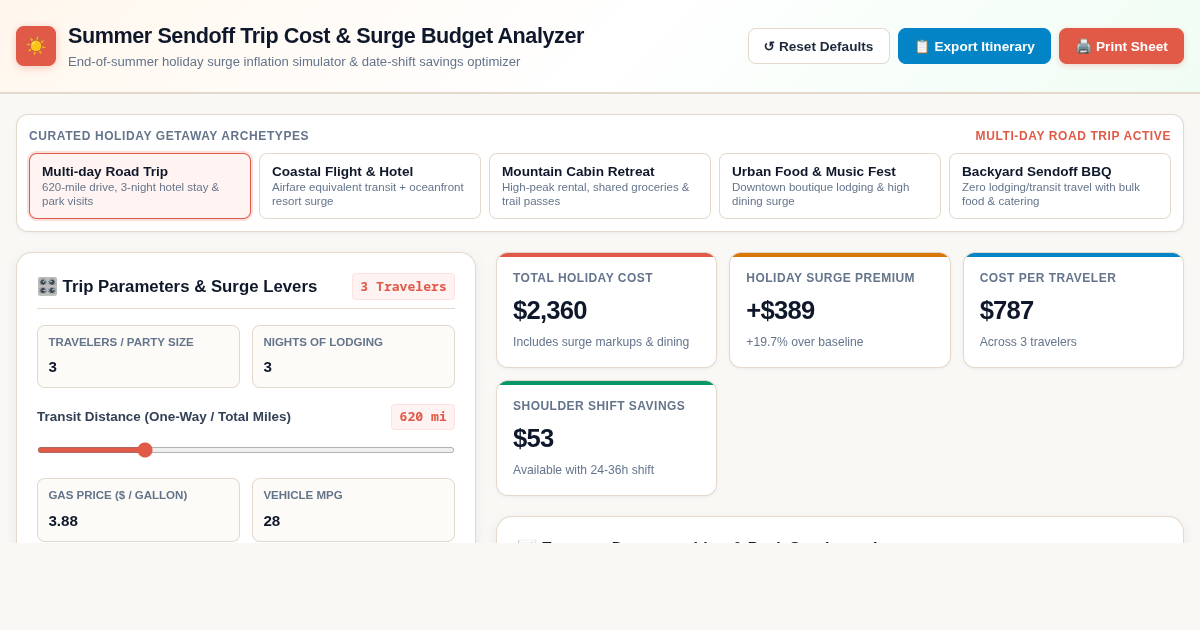Click the 'Across 3 travelers' caption
The width and height of the screenshot is (1200, 630).
point(1028,342)
